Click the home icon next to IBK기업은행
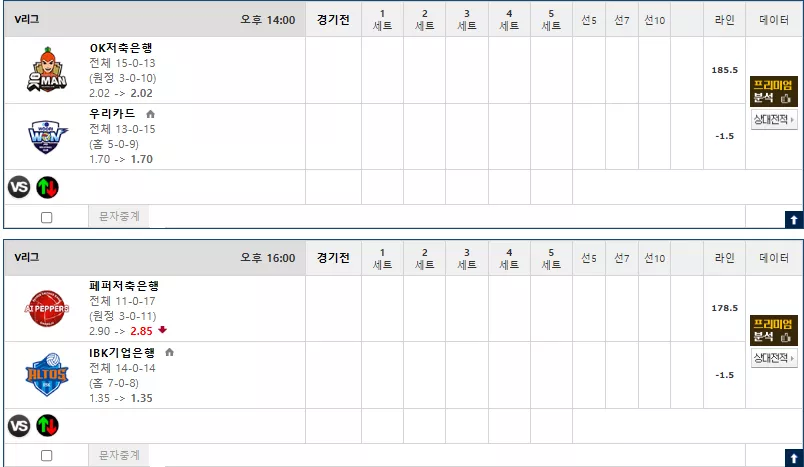 tap(170, 352)
